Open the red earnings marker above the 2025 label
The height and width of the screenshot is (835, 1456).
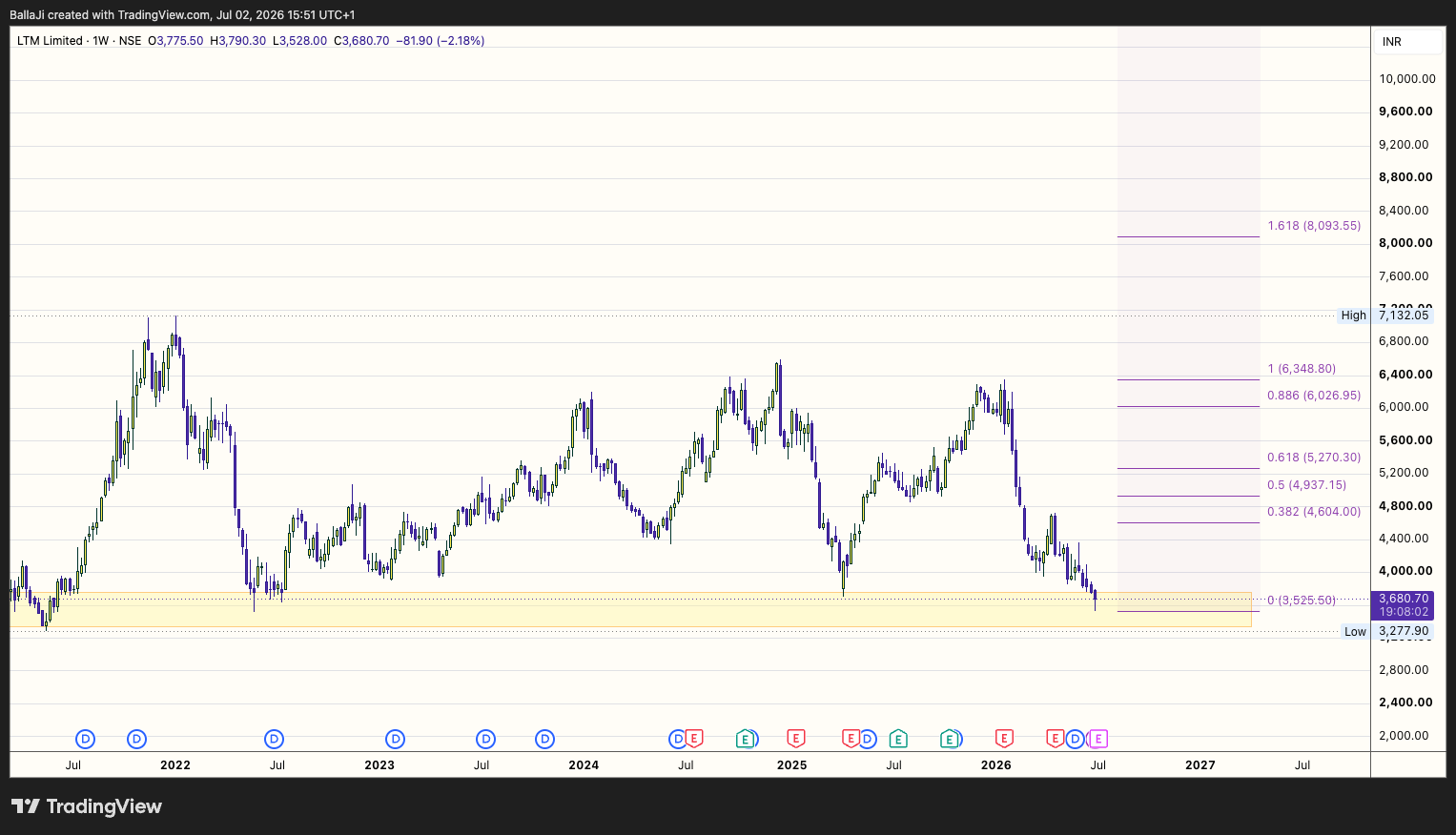coord(795,739)
